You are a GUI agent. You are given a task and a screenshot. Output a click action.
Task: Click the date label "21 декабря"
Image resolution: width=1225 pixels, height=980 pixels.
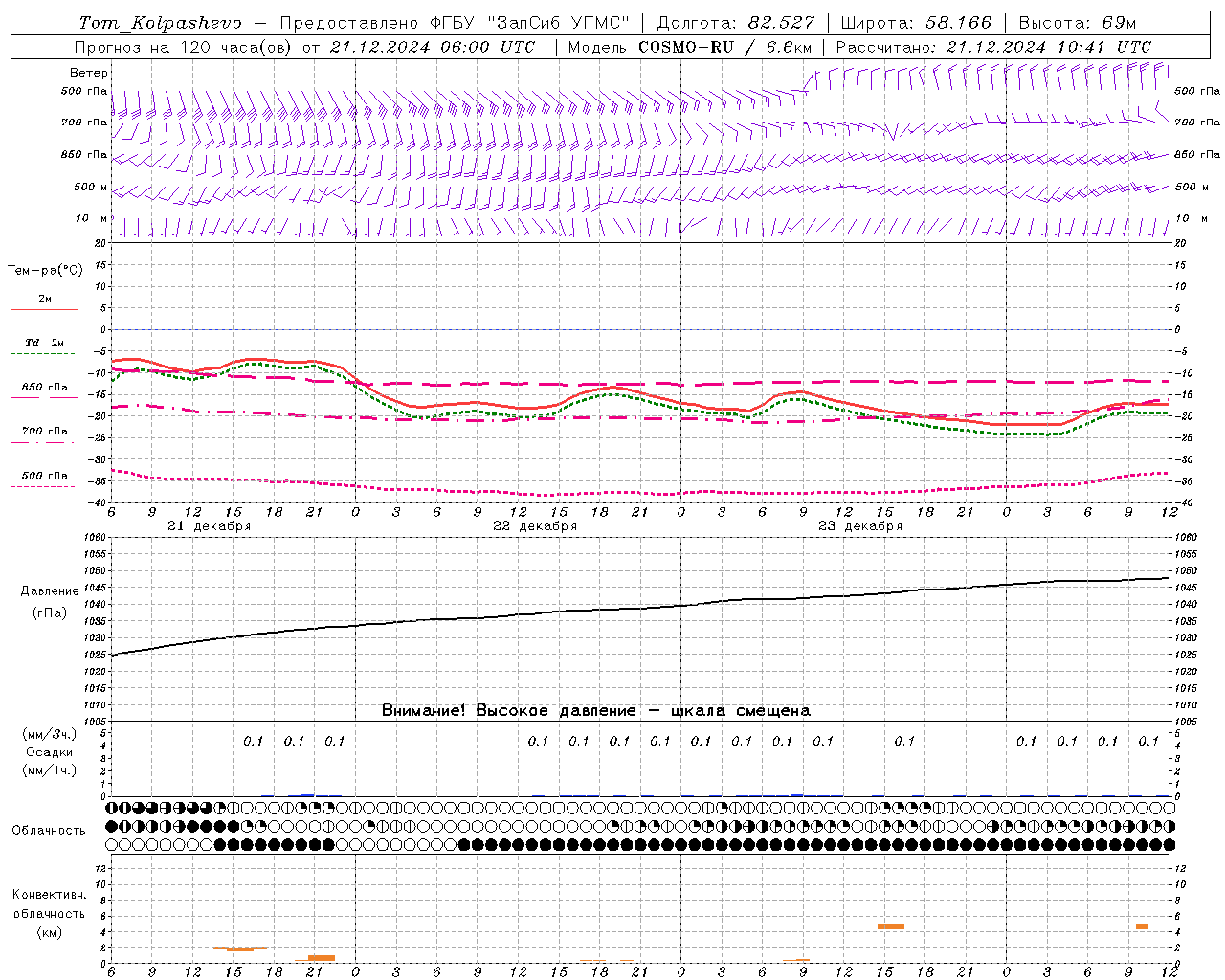[x=210, y=526]
